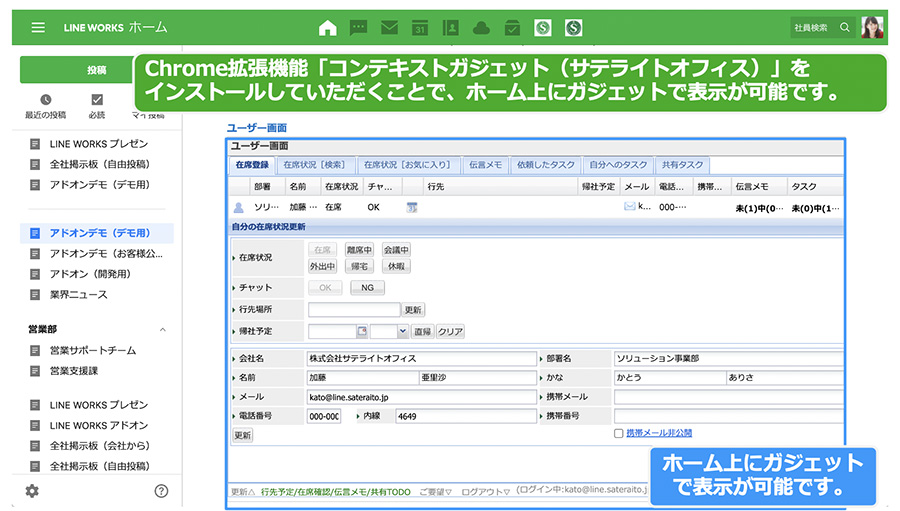Open date picker icon for 帰社予定

pyautogui.click(x=362, y=331)
